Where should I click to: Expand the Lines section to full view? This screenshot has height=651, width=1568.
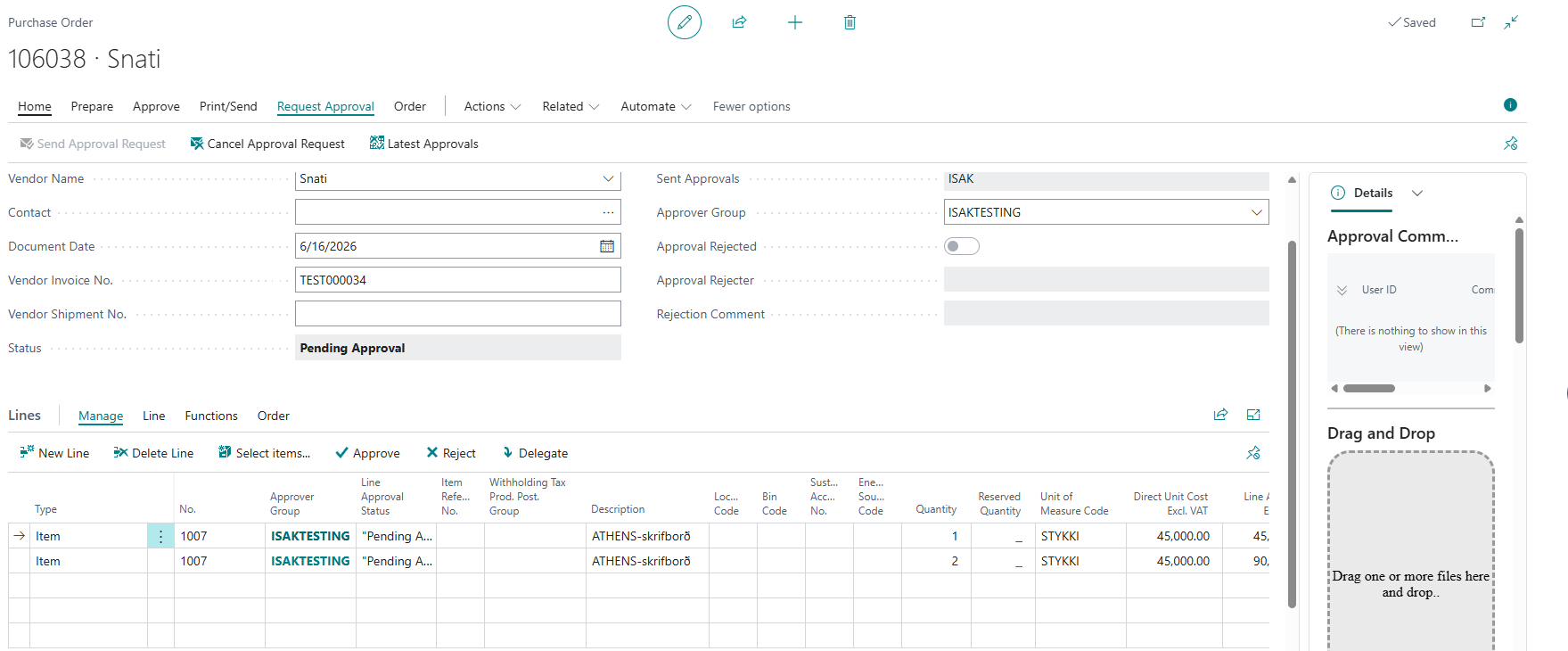point(1253,415)
